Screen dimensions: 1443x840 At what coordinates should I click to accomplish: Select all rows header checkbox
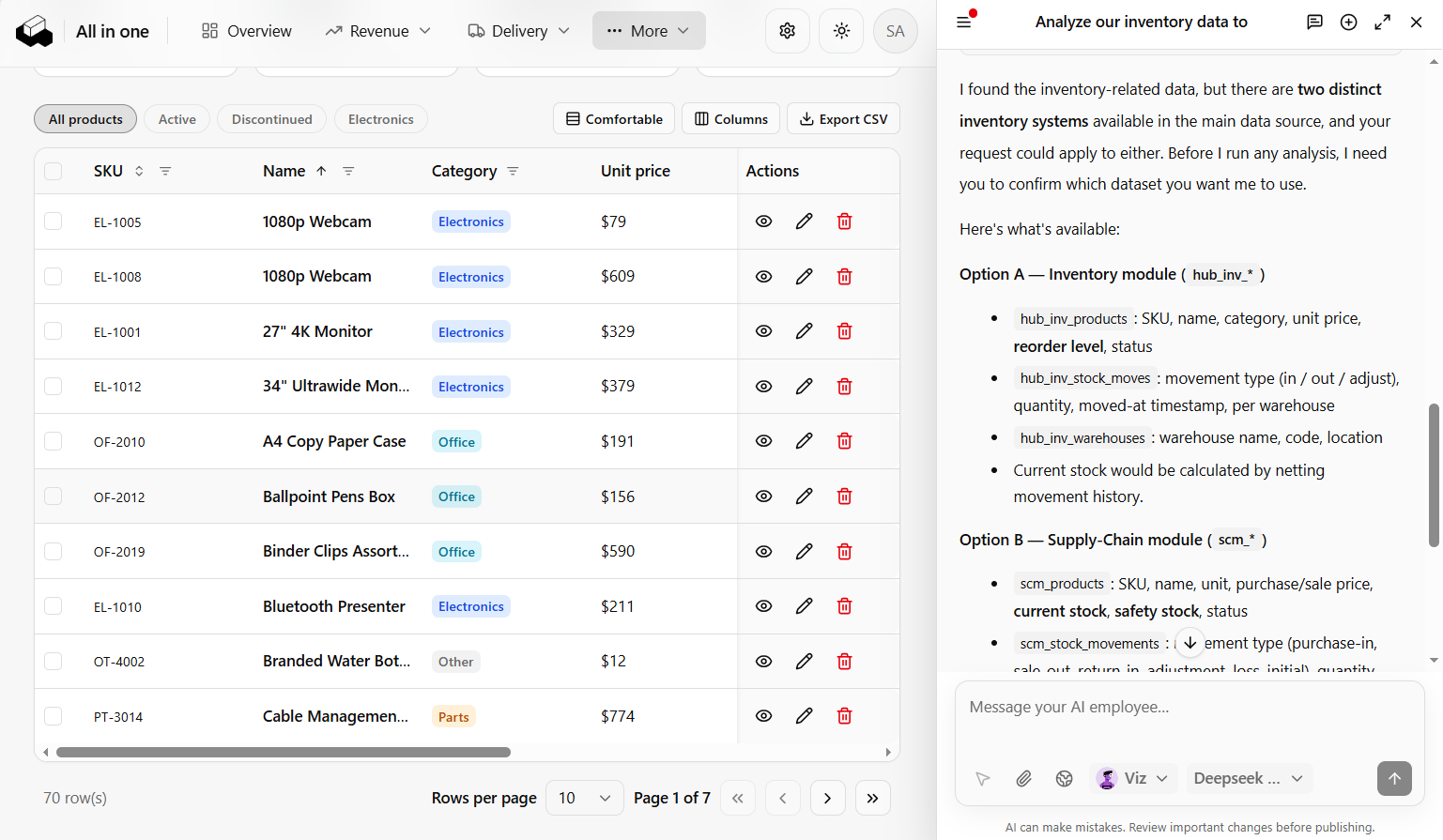click(x=54, y=171)
